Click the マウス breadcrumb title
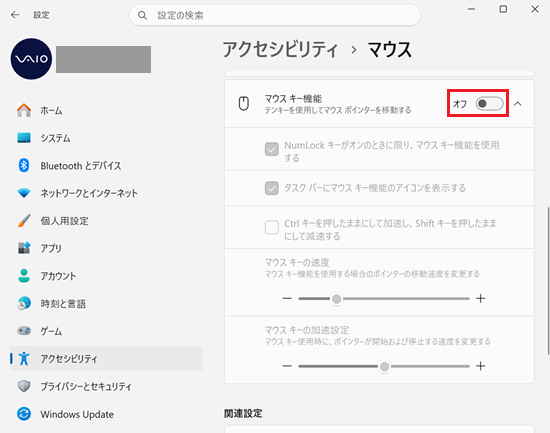 (390, 49)
